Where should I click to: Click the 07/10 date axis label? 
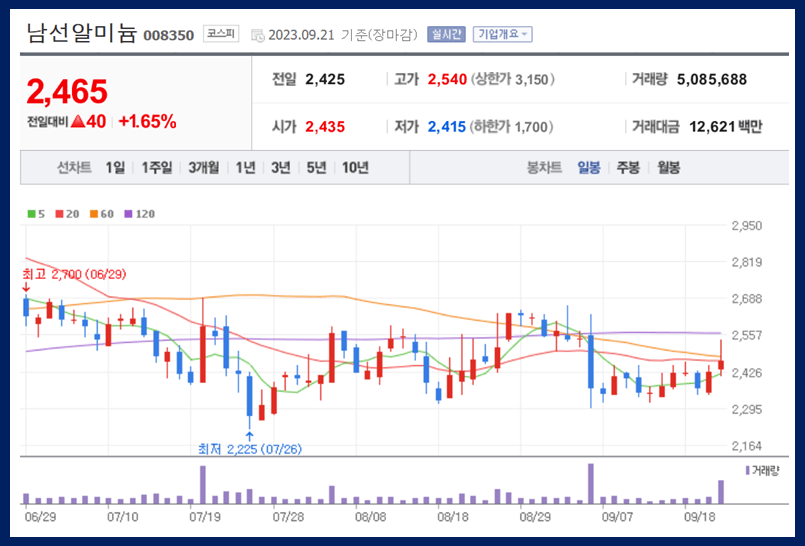coord(122,517)
